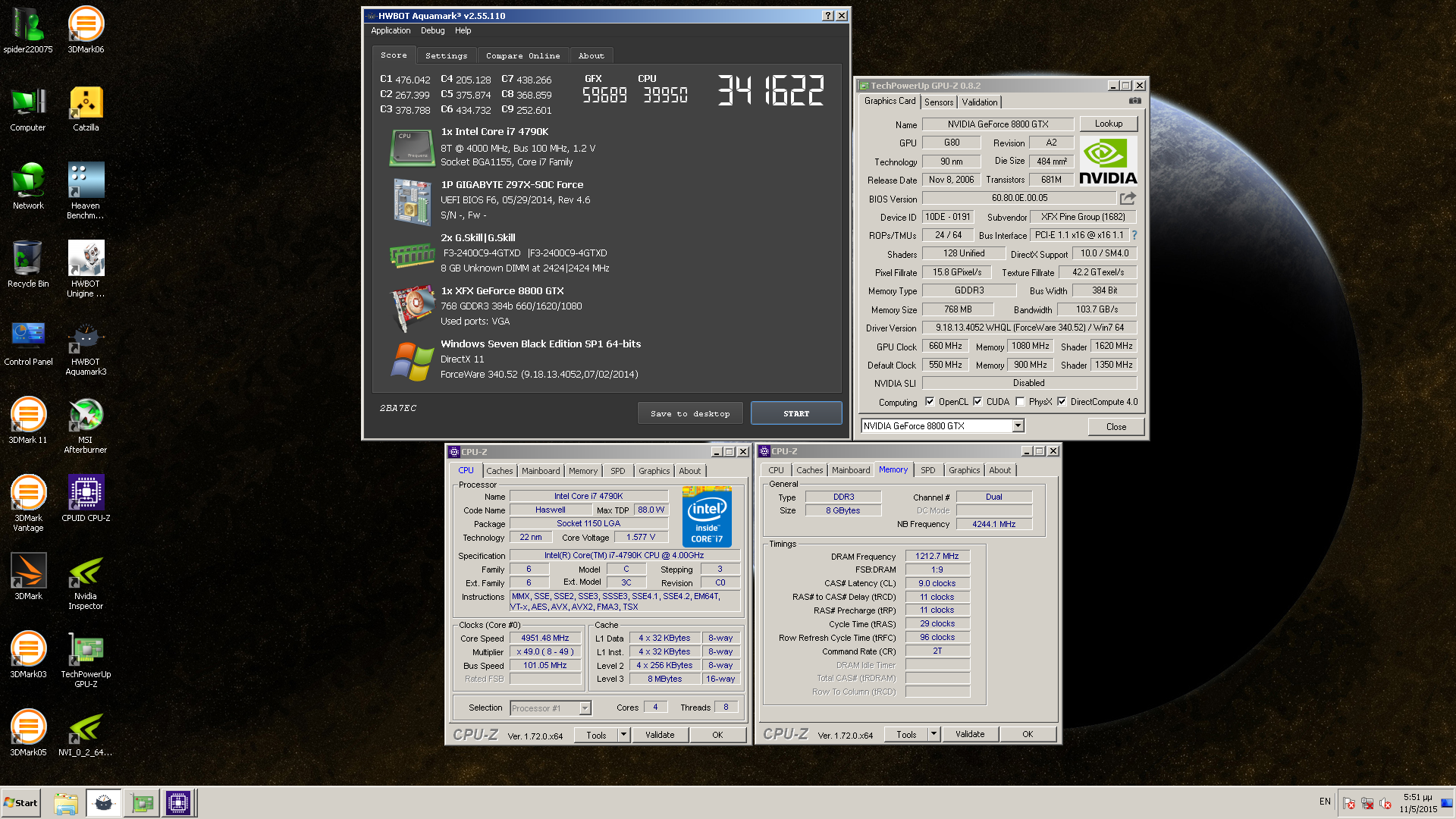This screenshot has width=1456, height=819.
Task: Click the Windows Start button
Action: 20,803
